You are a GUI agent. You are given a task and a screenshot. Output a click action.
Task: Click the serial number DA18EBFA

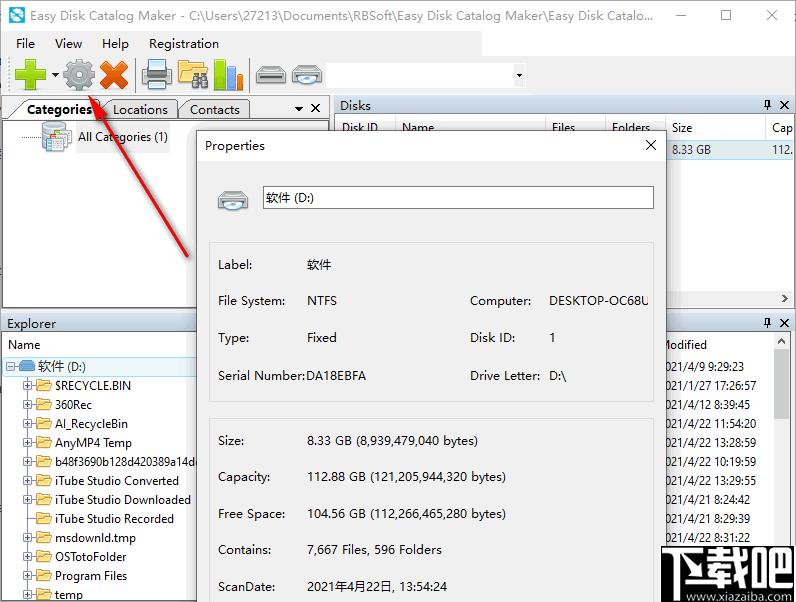coord(336,376)
